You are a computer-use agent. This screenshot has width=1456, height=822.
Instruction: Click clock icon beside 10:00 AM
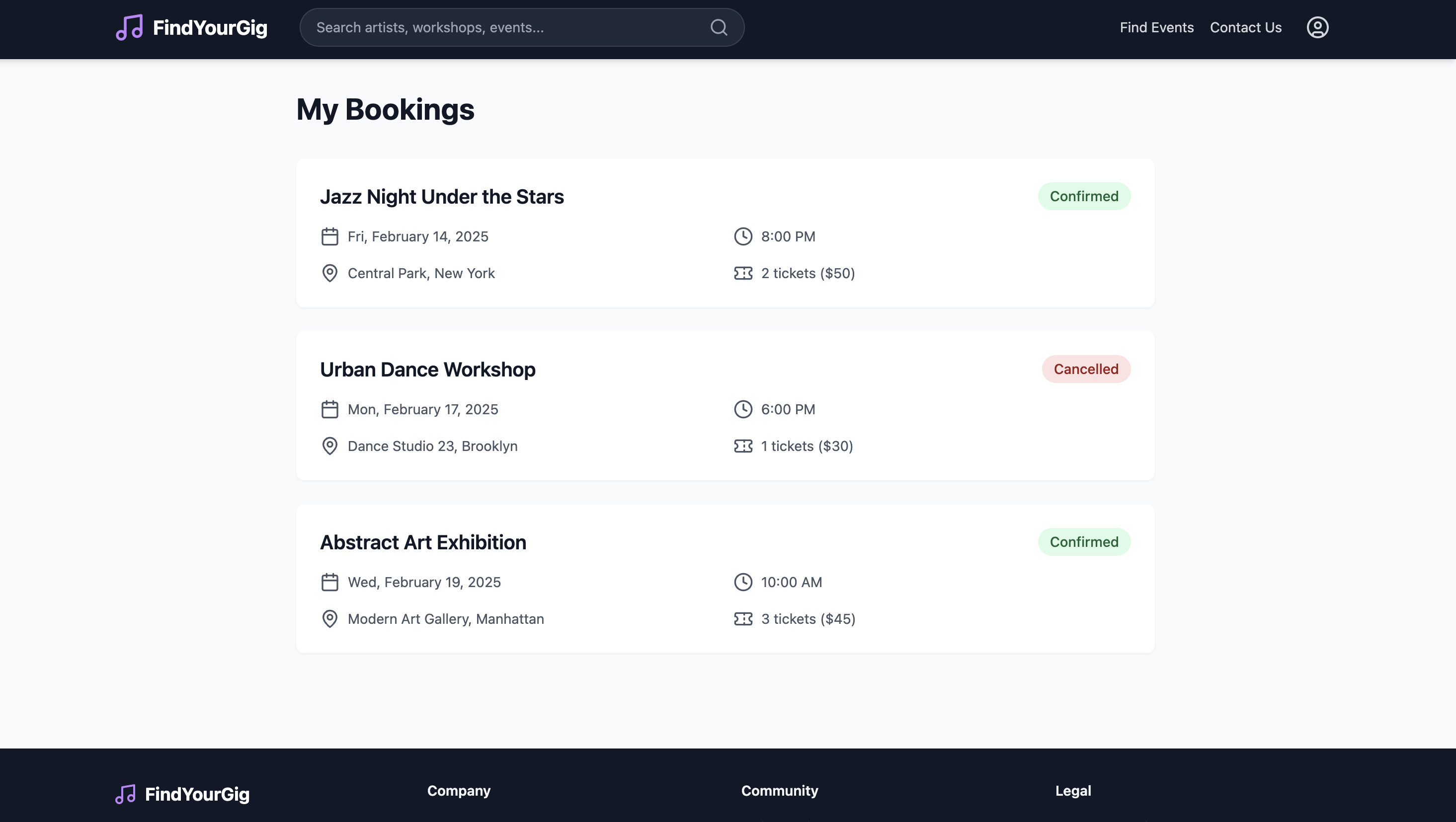point(743,583)
